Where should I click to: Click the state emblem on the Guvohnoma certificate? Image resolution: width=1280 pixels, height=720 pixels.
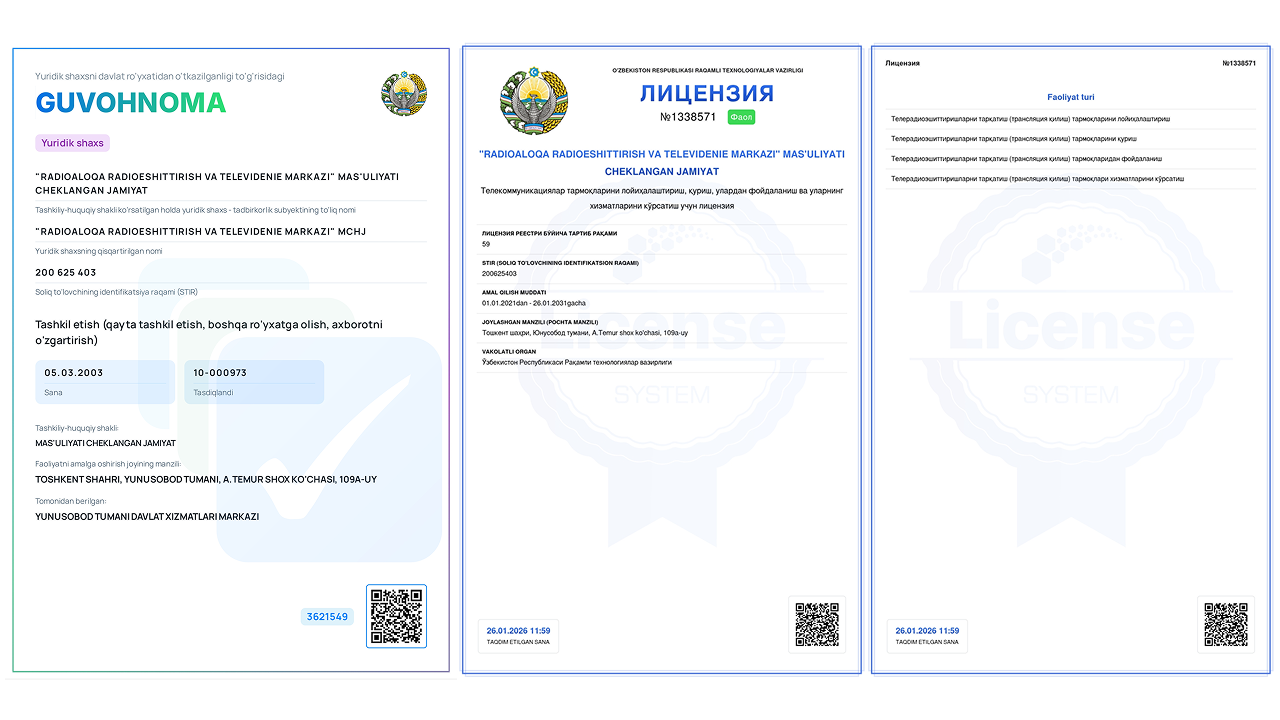point(404,95)
